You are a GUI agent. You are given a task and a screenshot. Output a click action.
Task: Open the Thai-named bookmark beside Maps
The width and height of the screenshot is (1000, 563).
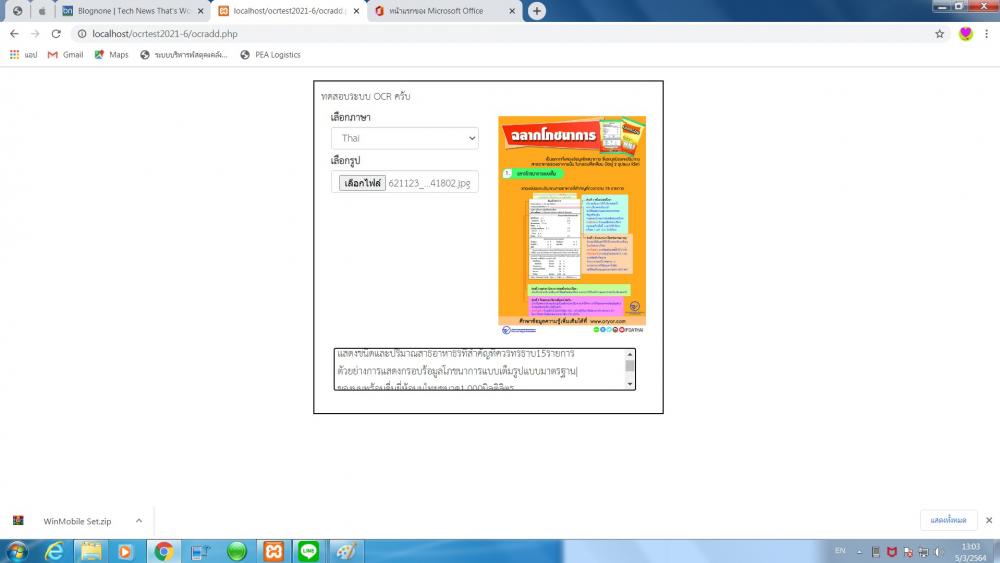[184, 55]
